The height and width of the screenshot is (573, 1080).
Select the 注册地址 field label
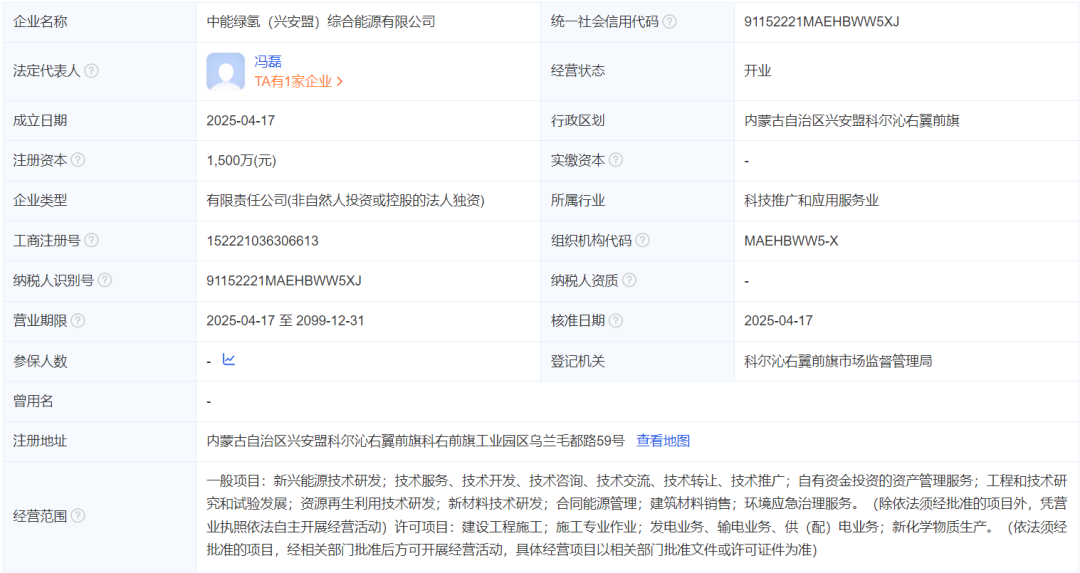point(40,441)
